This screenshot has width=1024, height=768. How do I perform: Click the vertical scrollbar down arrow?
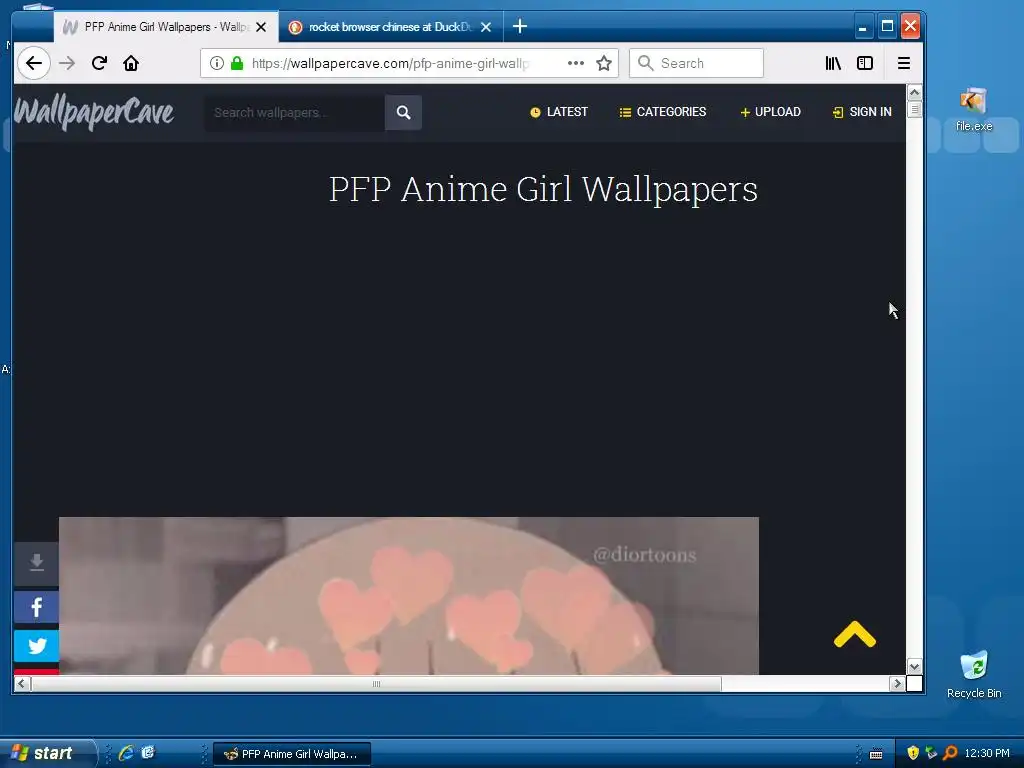[914, 667]
